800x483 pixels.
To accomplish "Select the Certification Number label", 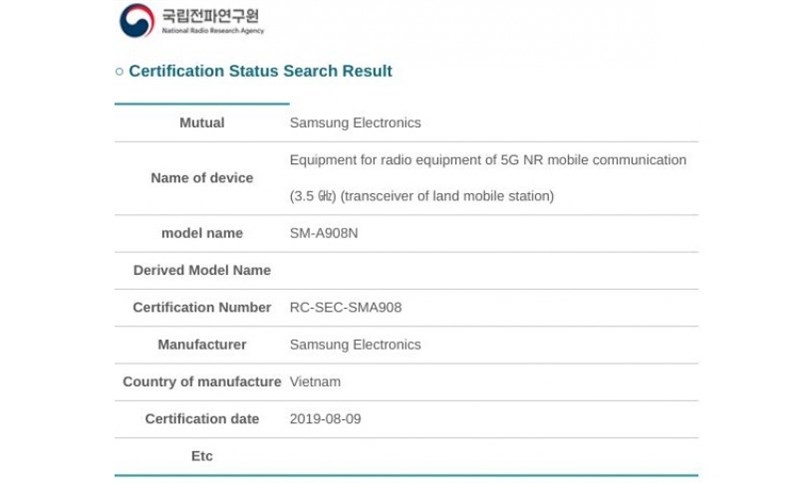I will tap(202, 307).
